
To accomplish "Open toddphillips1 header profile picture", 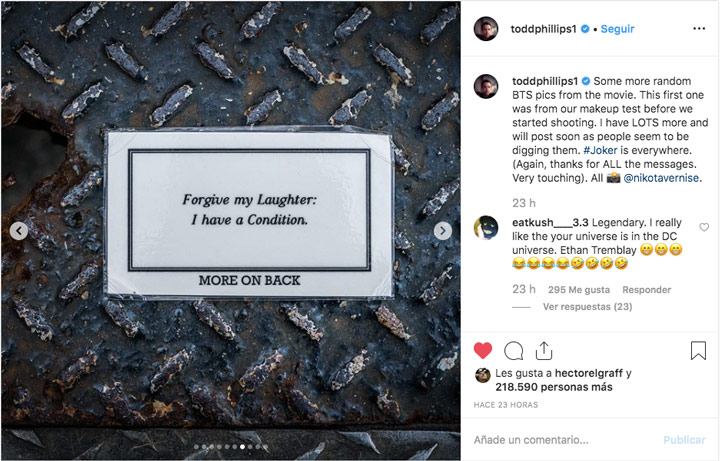I will click(x=486, y=29).
